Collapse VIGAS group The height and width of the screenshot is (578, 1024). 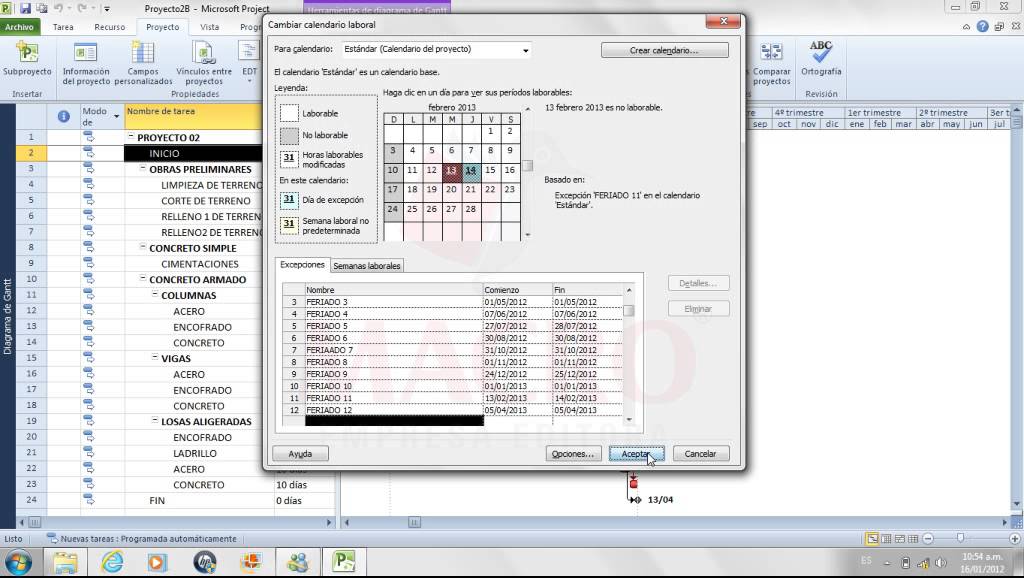pyautogui.click(x=155, y=357)
